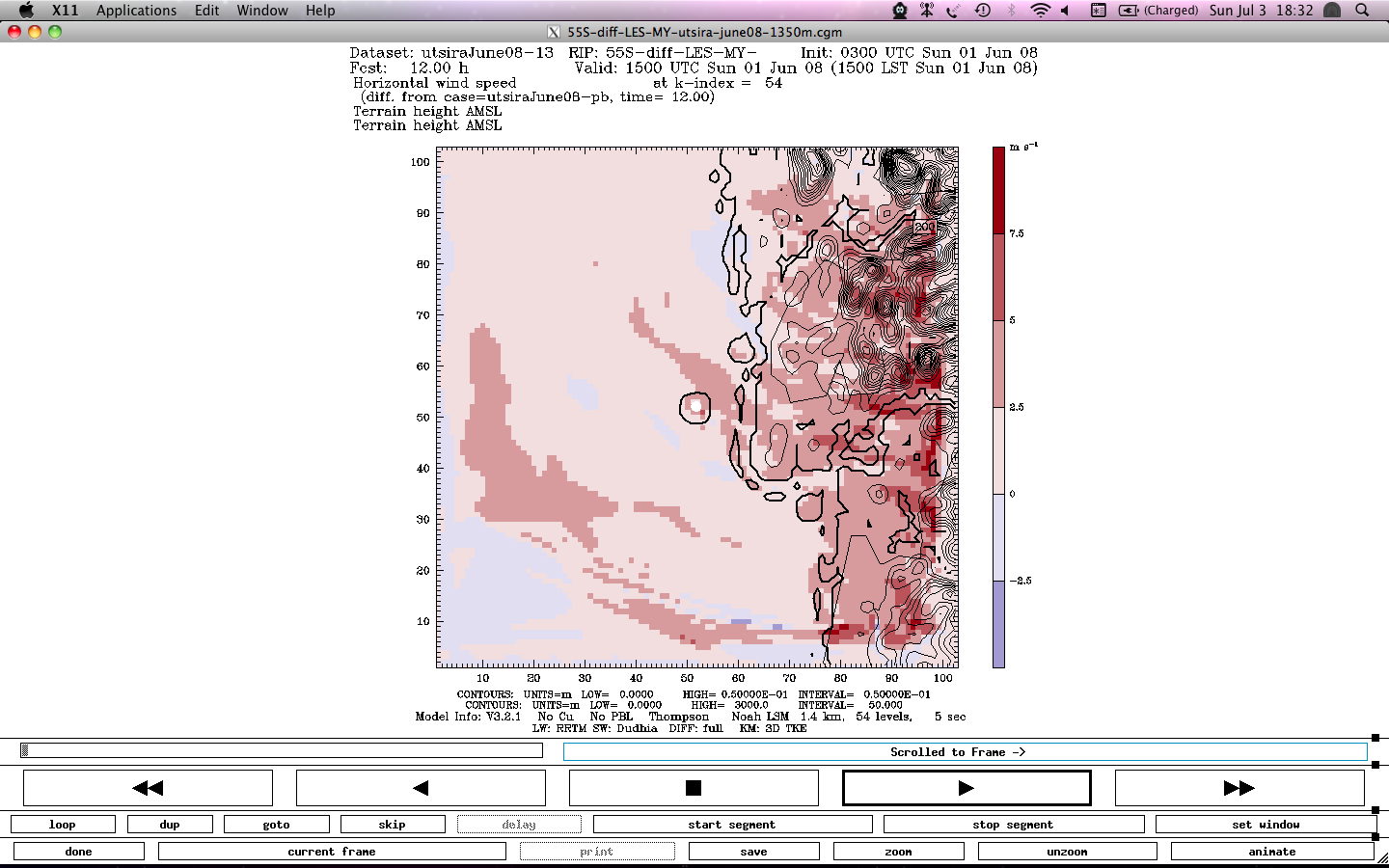Click the stop segment button
The height and width of the screenshot is (868, 1389).
pyautogui.click(x=1013, y=825)
